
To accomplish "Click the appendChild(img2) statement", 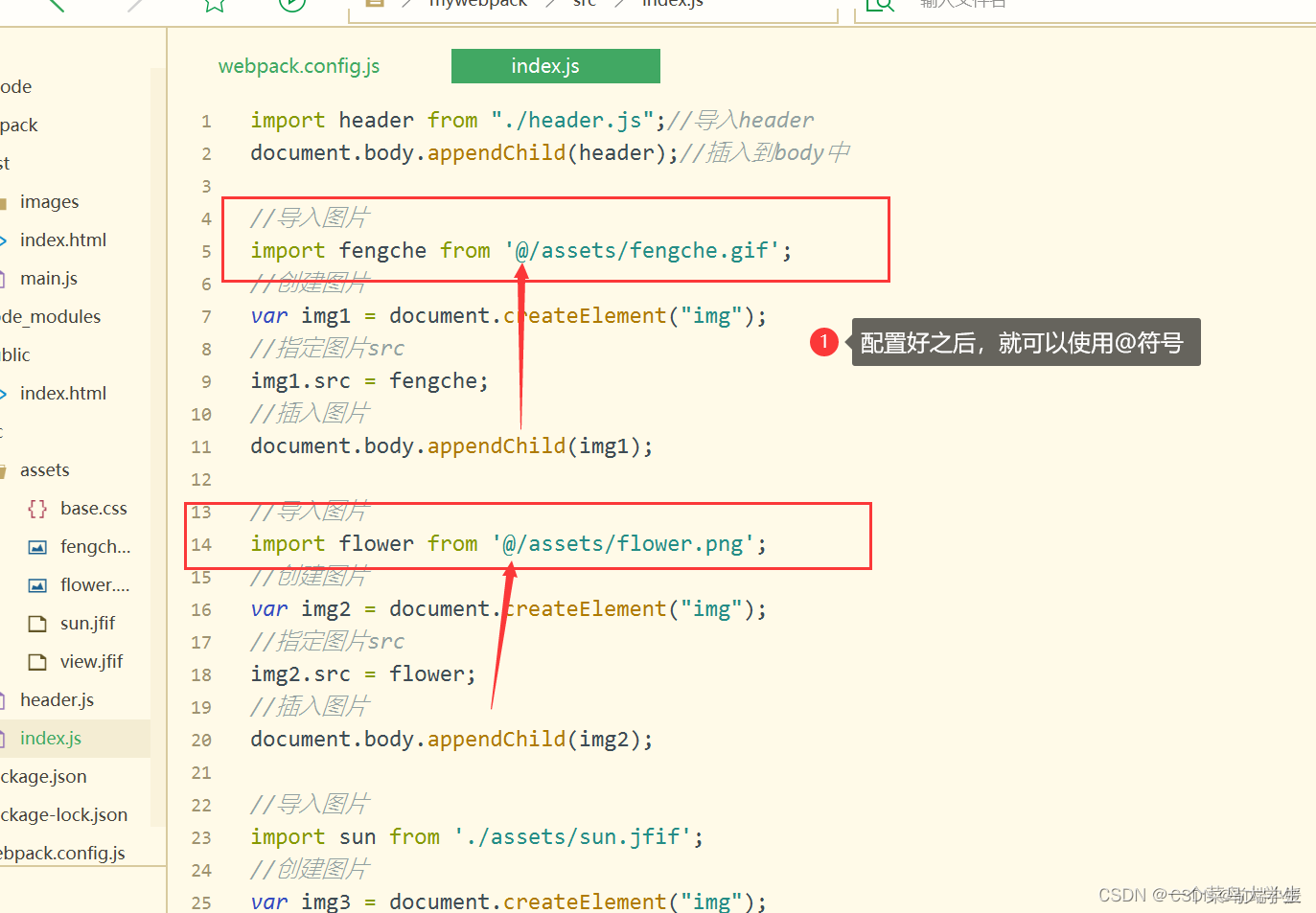I will tap(451, 740).
